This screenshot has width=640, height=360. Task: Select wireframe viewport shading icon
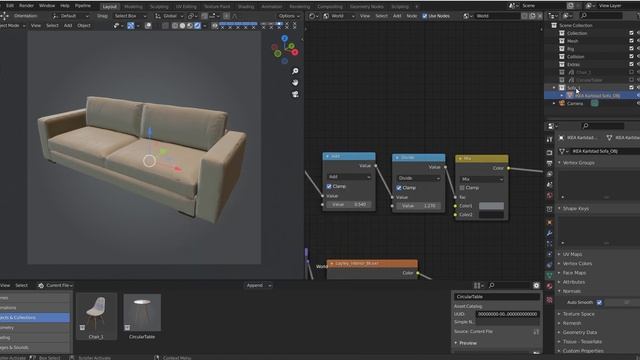[175, 25]
